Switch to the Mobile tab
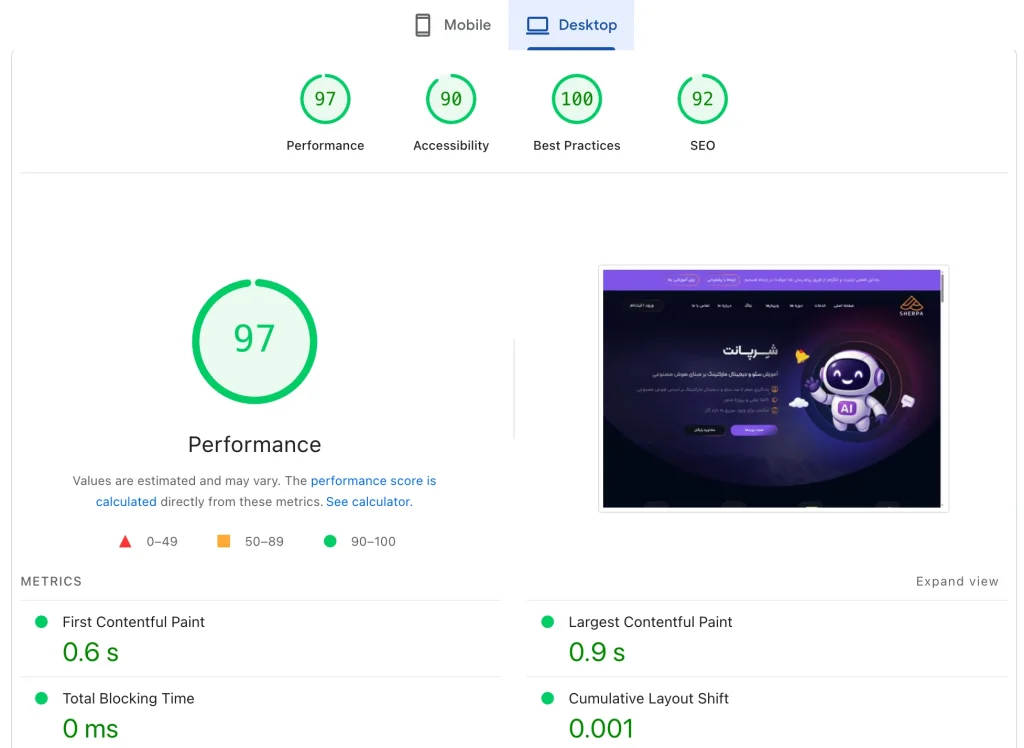This screenshot has width=1024, height=748. point(453,25)
